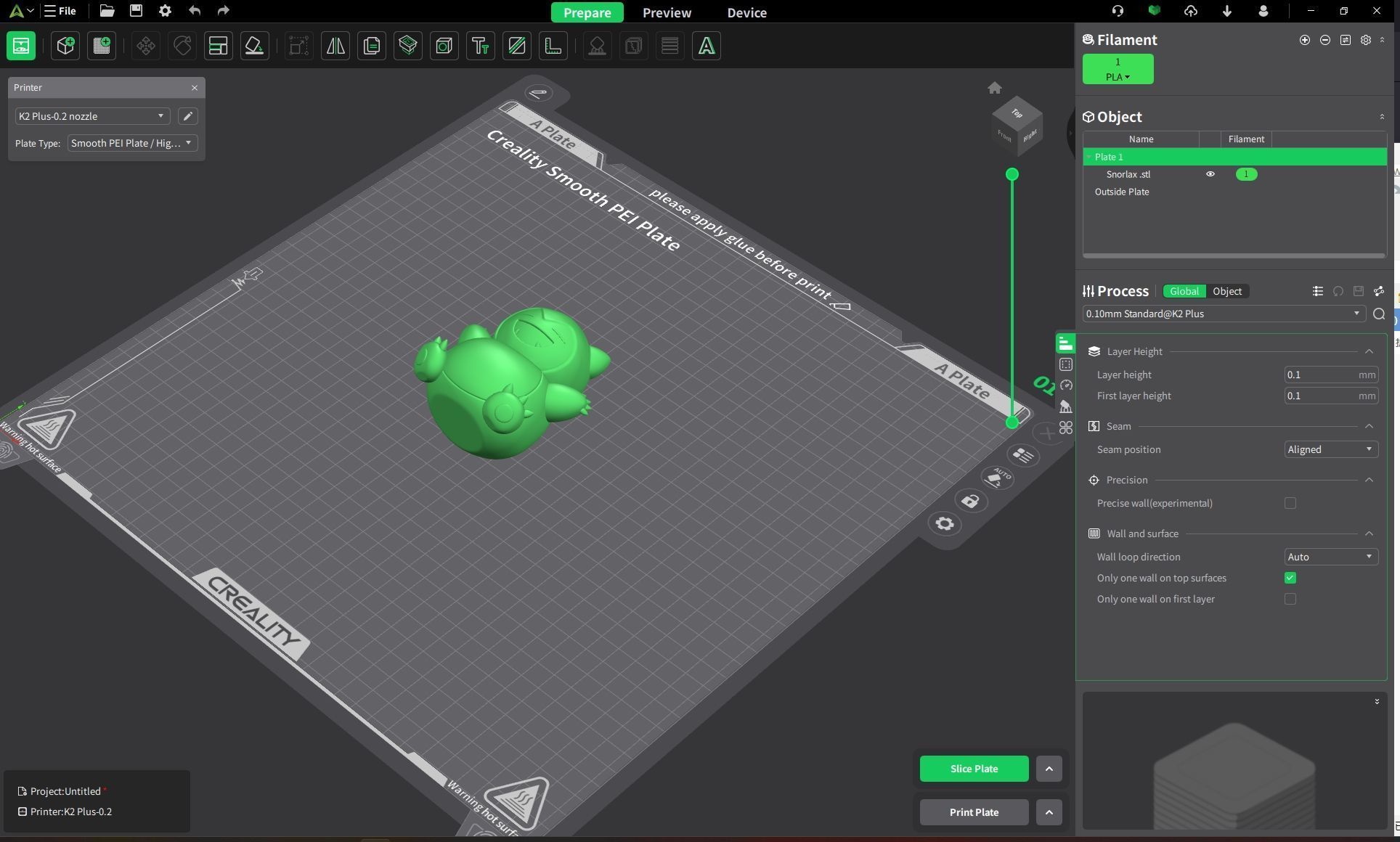The height and width of the screenshot is (842, 1400).
Task: Click the plate lock icon
Action: coord(971,502)
